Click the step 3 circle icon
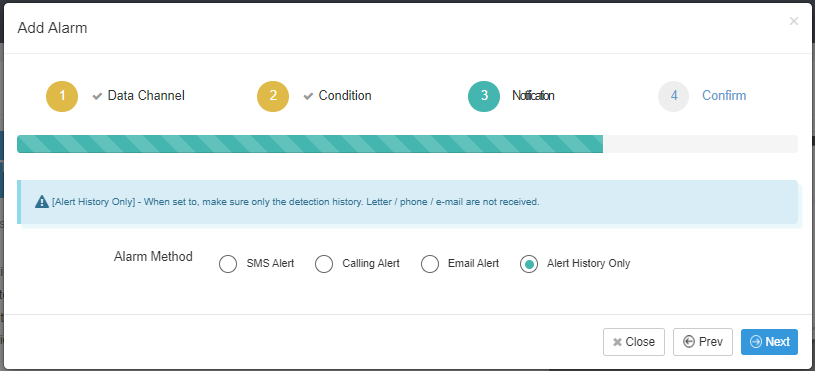This screenshot has height=371, width=815. (x=484, y=96)
